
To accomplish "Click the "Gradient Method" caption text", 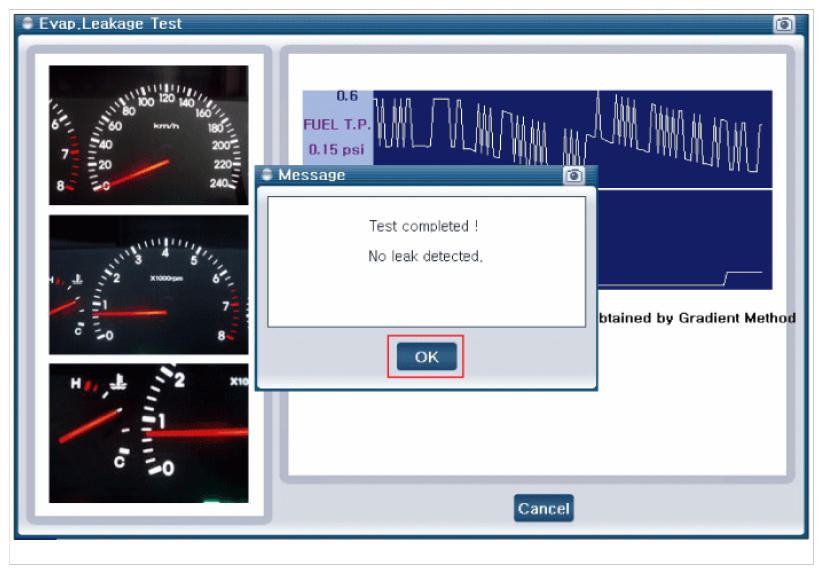I will (x=737, y=318).
